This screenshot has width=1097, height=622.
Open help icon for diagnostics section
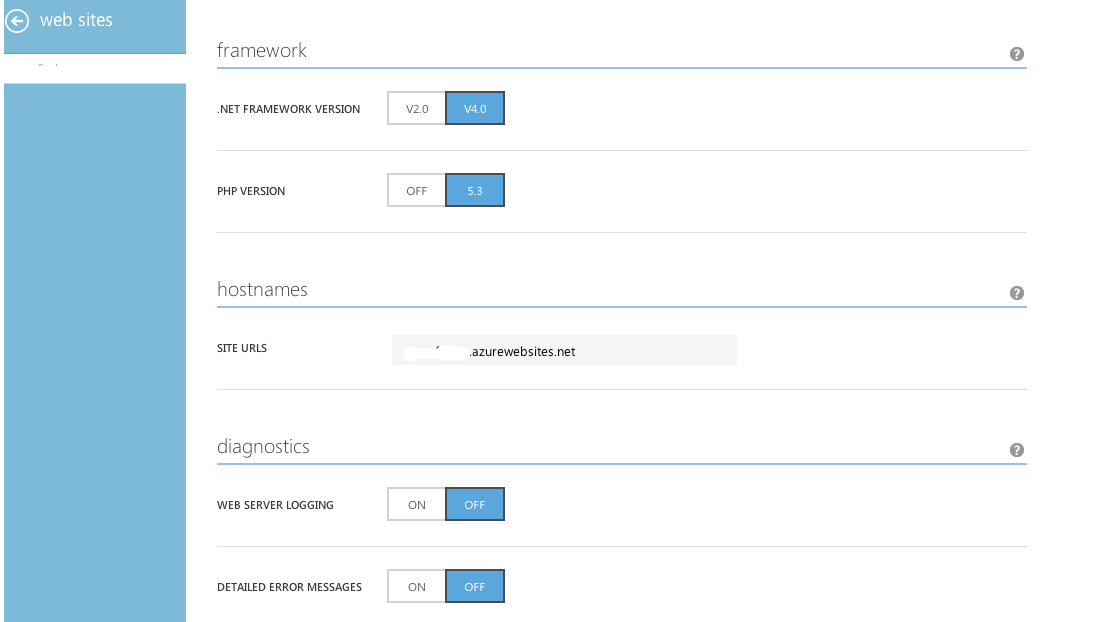pyautogui.click(x=1017, y=450)
